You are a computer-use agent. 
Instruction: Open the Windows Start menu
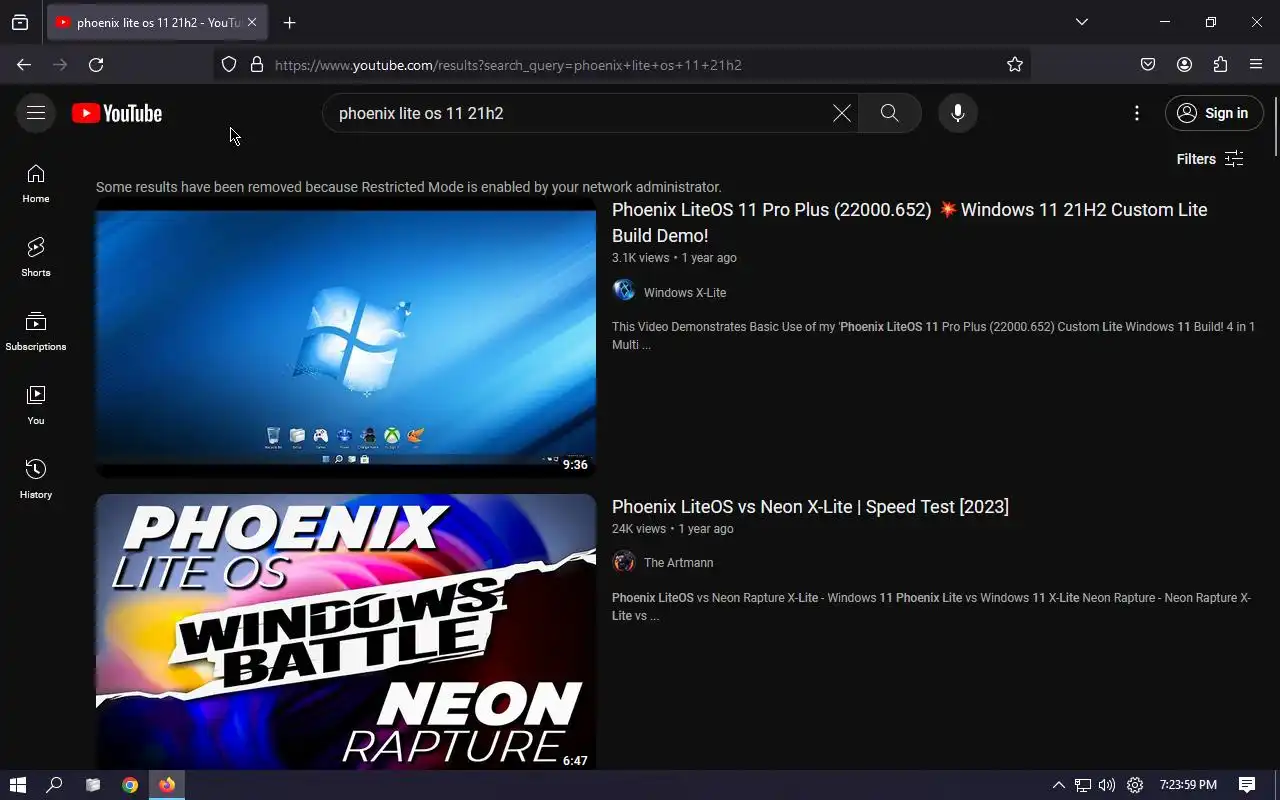point(17,785)
